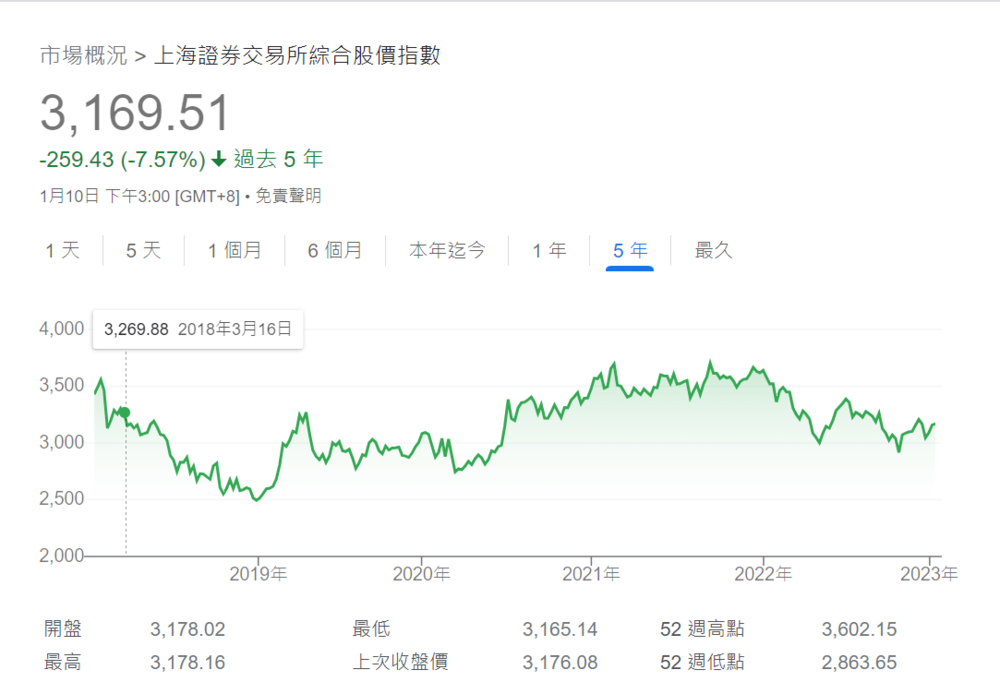Click the 2022年 axis label

pos(763,574)
